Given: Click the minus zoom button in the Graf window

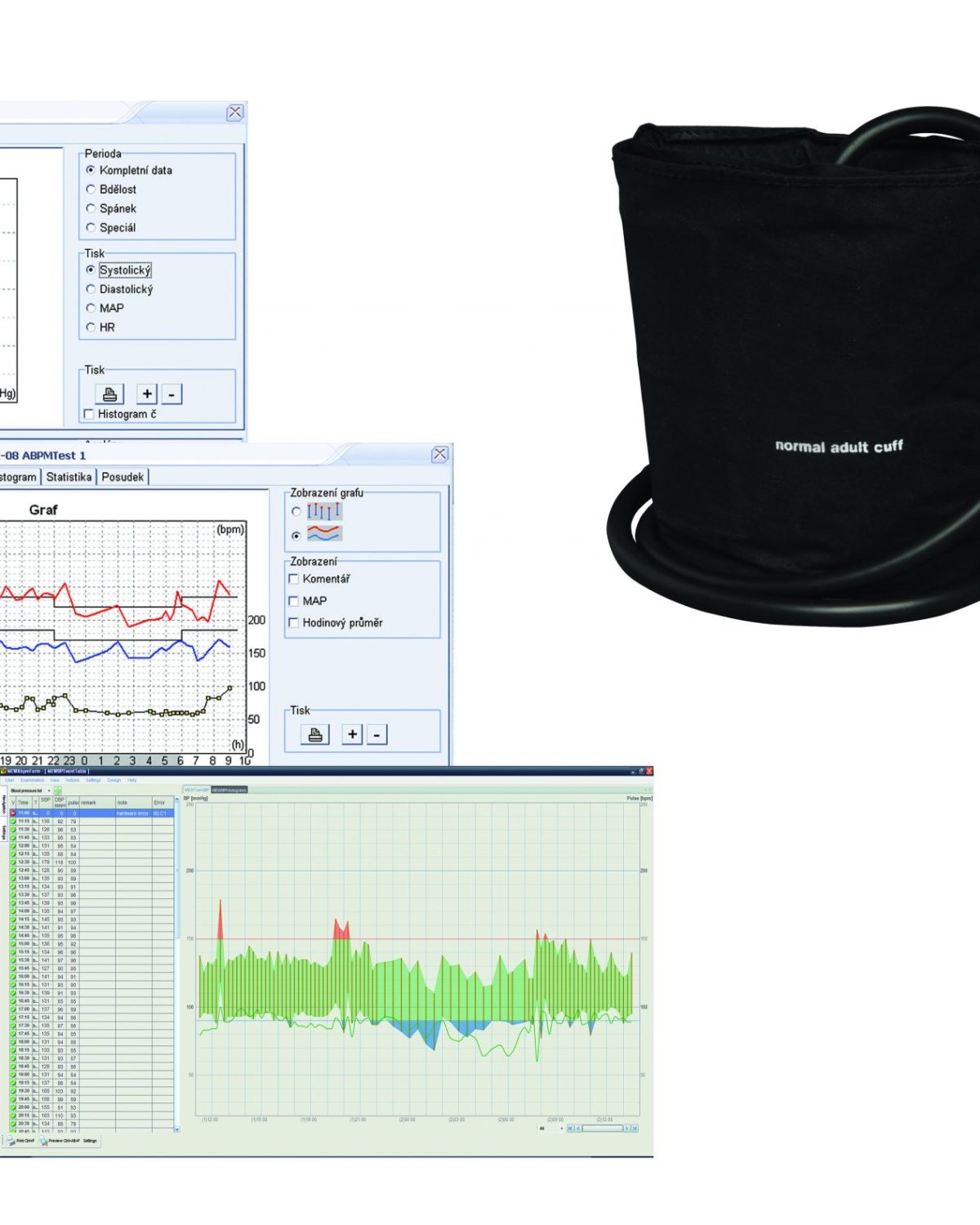Looking at the screenshot, I should (376, 734).
